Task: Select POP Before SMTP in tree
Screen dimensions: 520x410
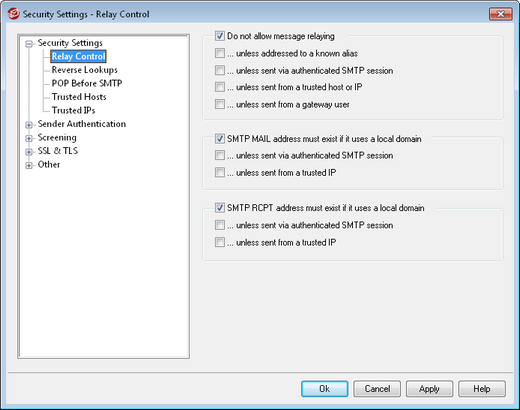Action: click(87, 83)
